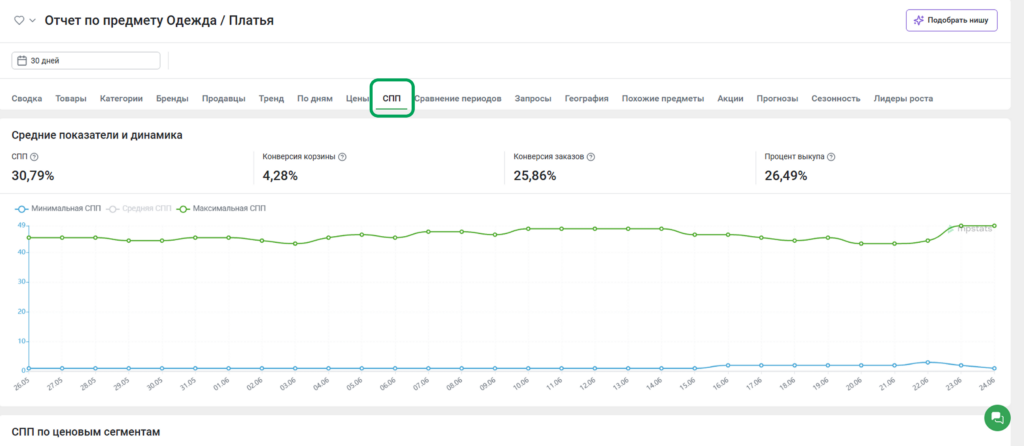
Task: Open the green chat support bubble
Action: click(997, 418)
